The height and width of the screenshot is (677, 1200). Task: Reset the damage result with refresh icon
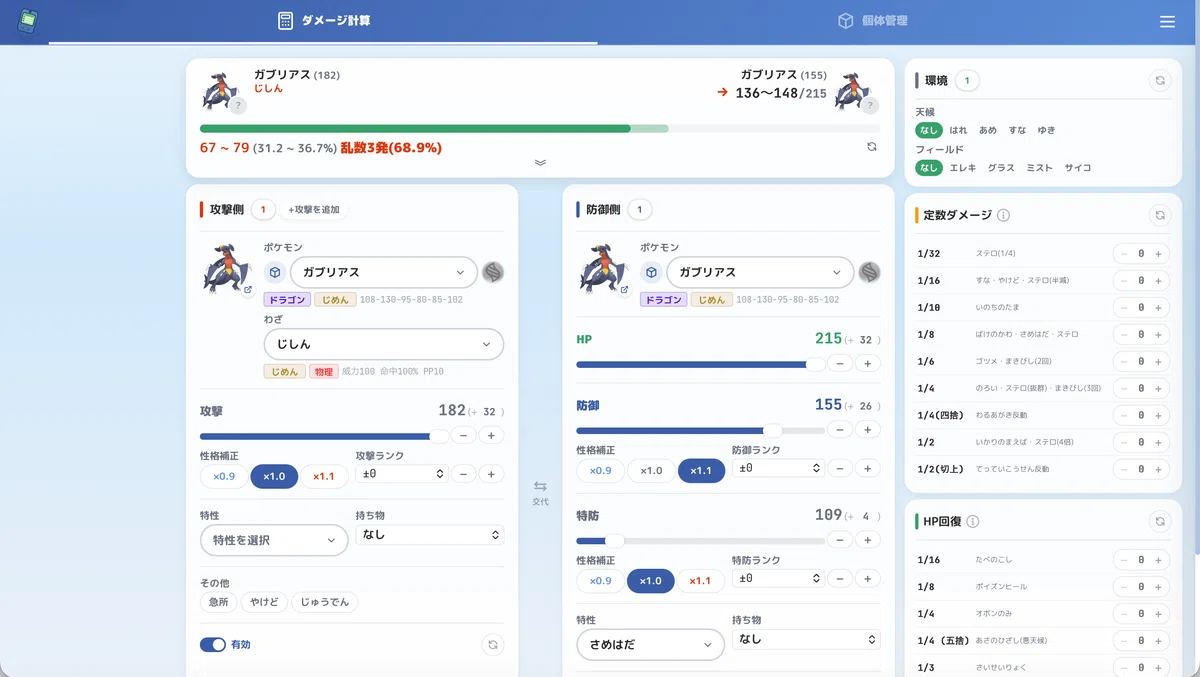coord(872,147)
